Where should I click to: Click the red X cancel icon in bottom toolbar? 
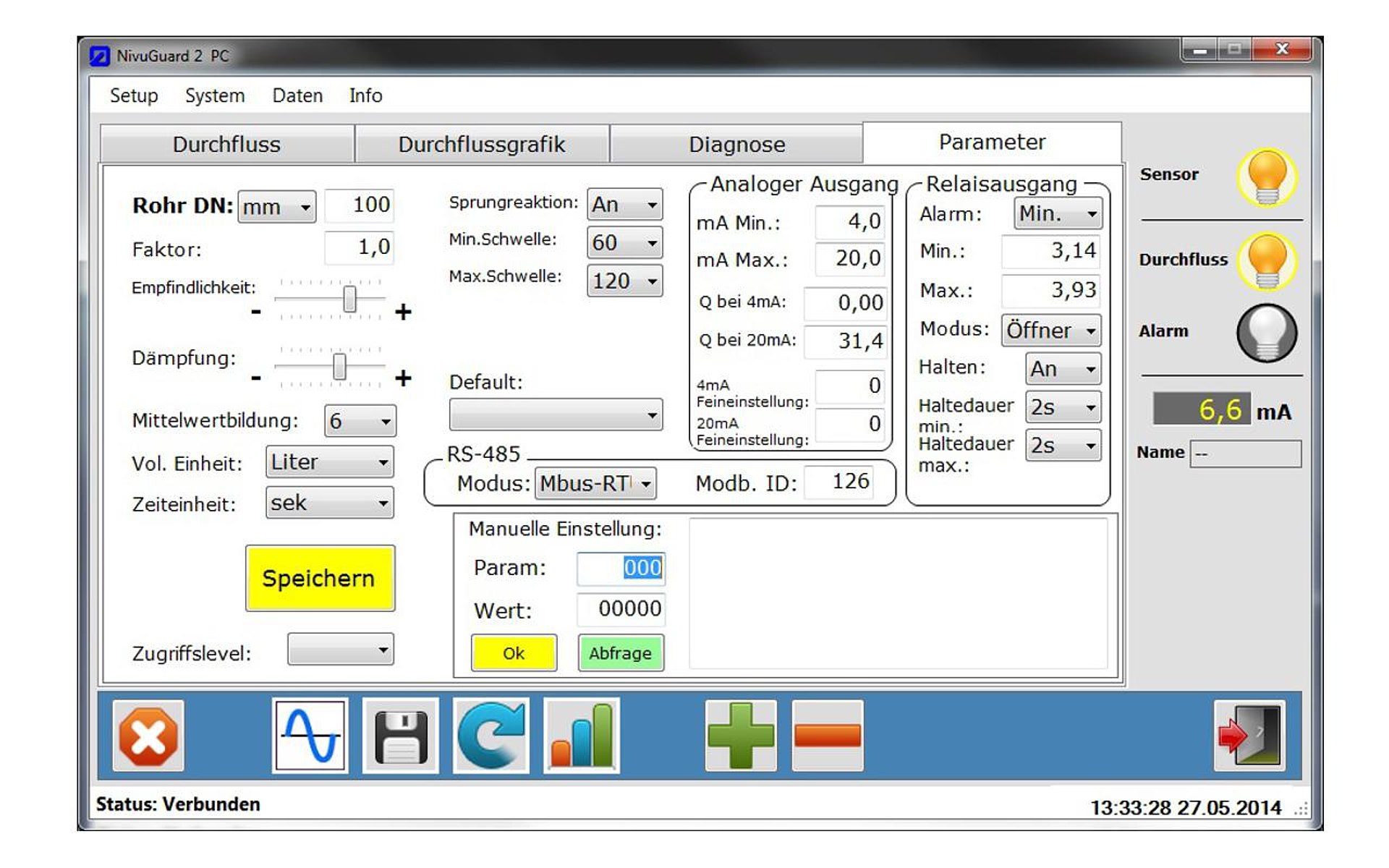click(x=148, y=736)
